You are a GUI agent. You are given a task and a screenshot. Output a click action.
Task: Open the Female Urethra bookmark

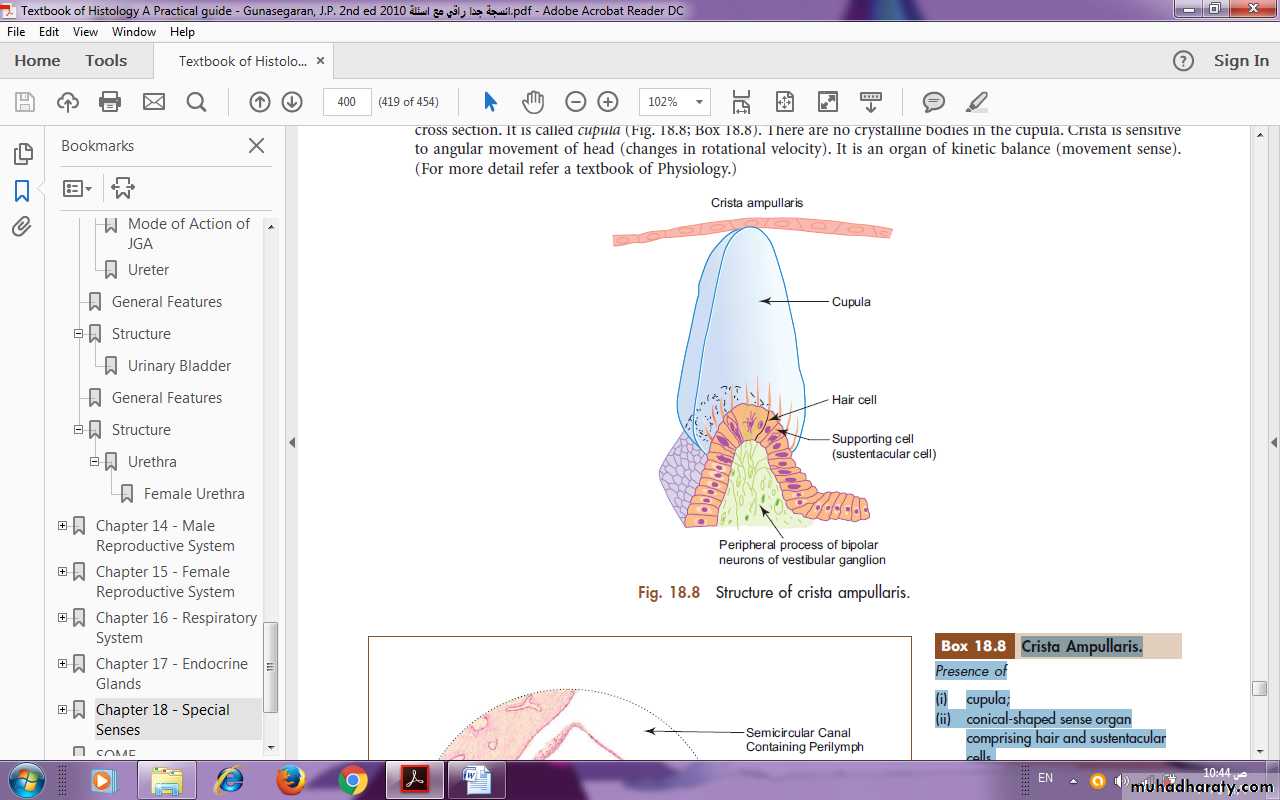(194, 494)
